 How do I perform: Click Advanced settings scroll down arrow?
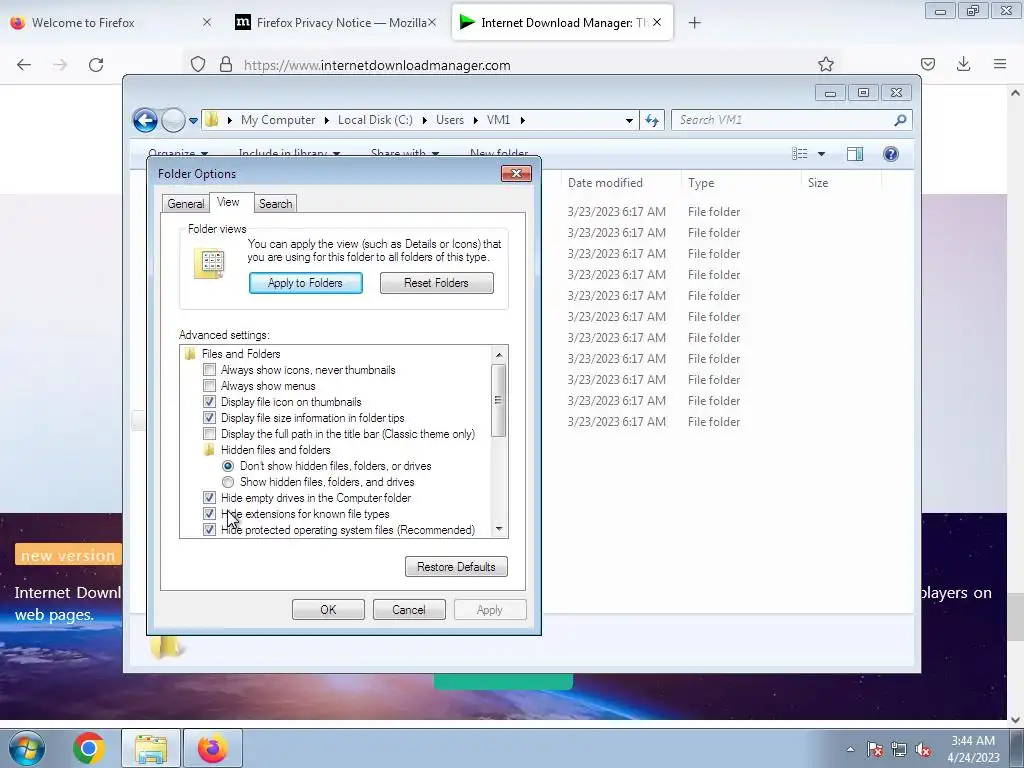point(499,529)
